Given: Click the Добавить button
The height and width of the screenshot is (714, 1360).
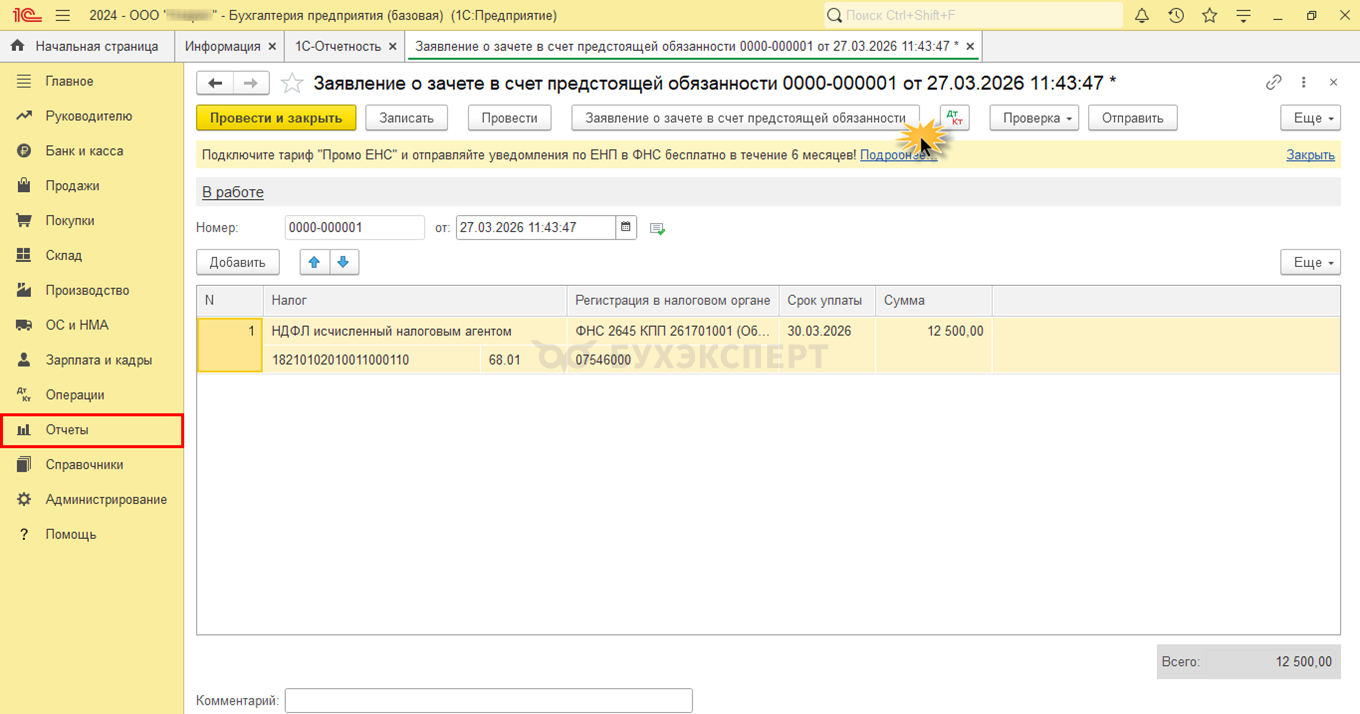Looking at the screenshot, I should 238,262.
